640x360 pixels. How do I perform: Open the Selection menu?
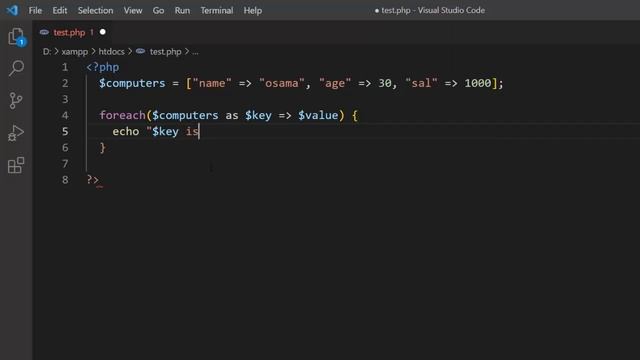point(96,11)
